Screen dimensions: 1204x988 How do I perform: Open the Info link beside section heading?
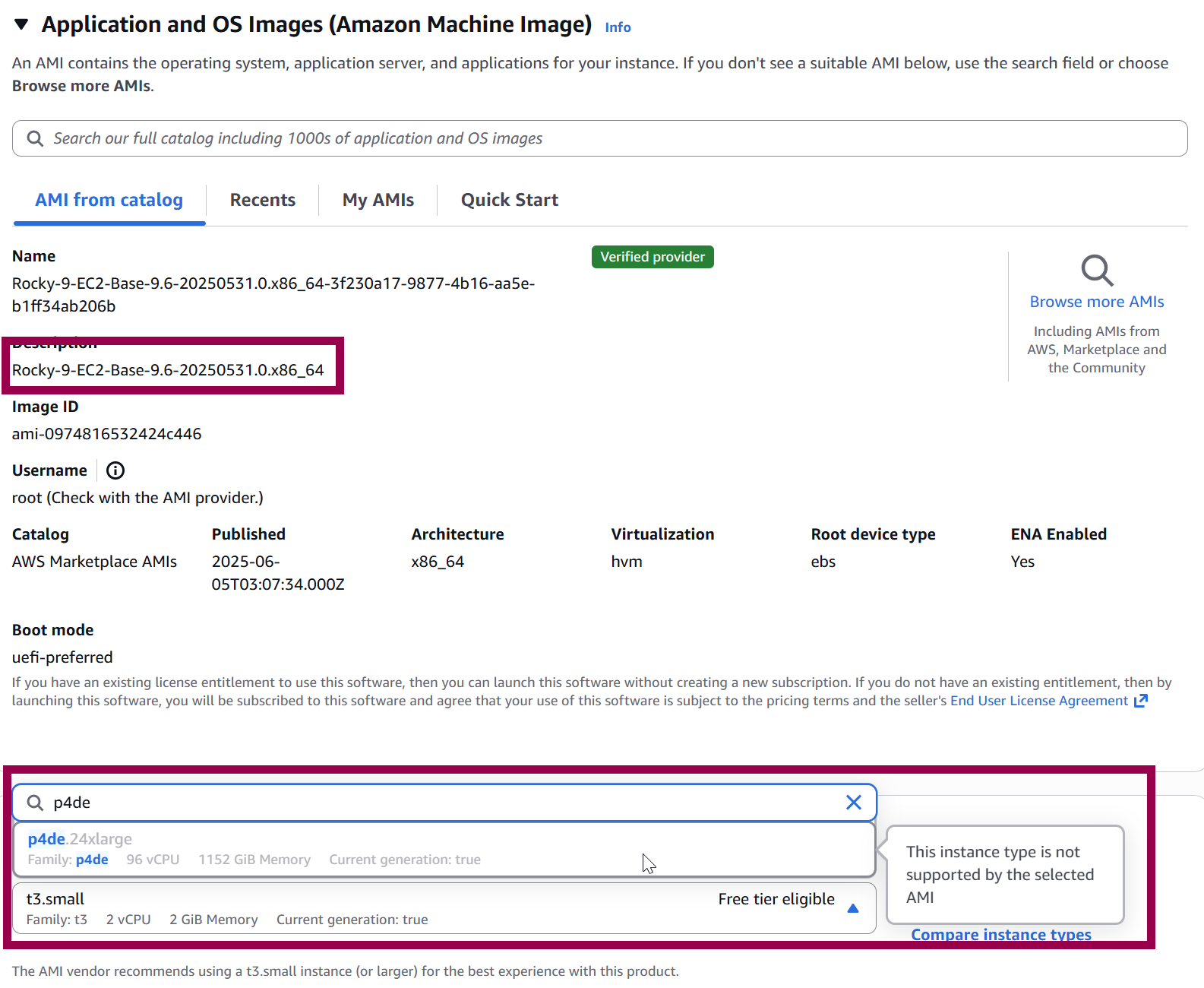tap(617, 27)
